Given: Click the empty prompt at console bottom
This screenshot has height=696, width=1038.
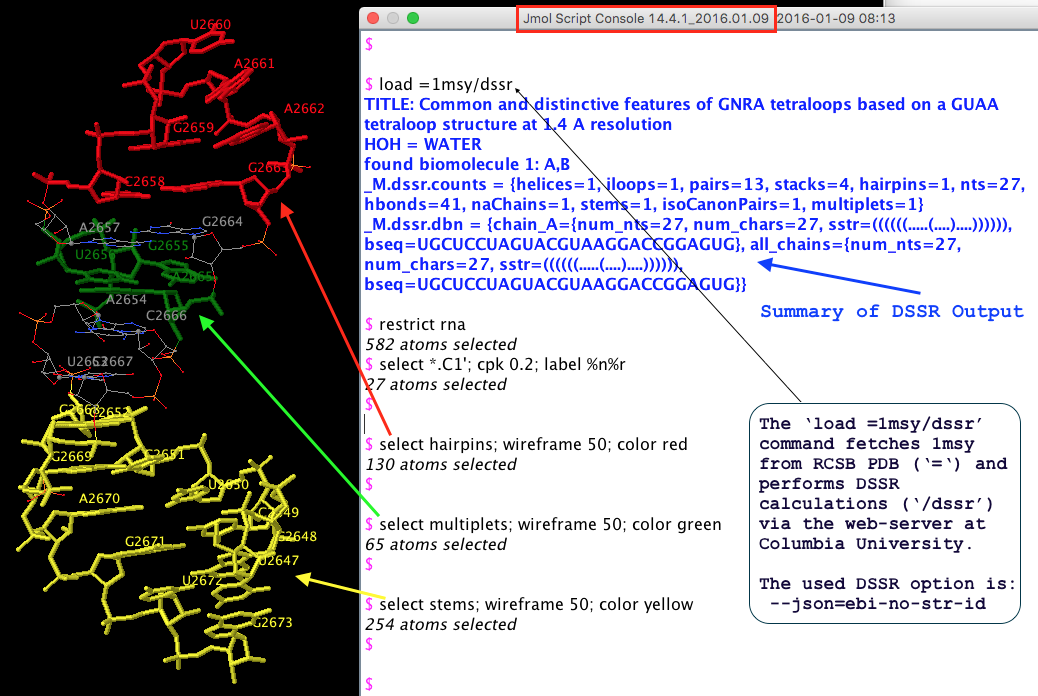Looking at the screenshot, I should click(369, 683).
